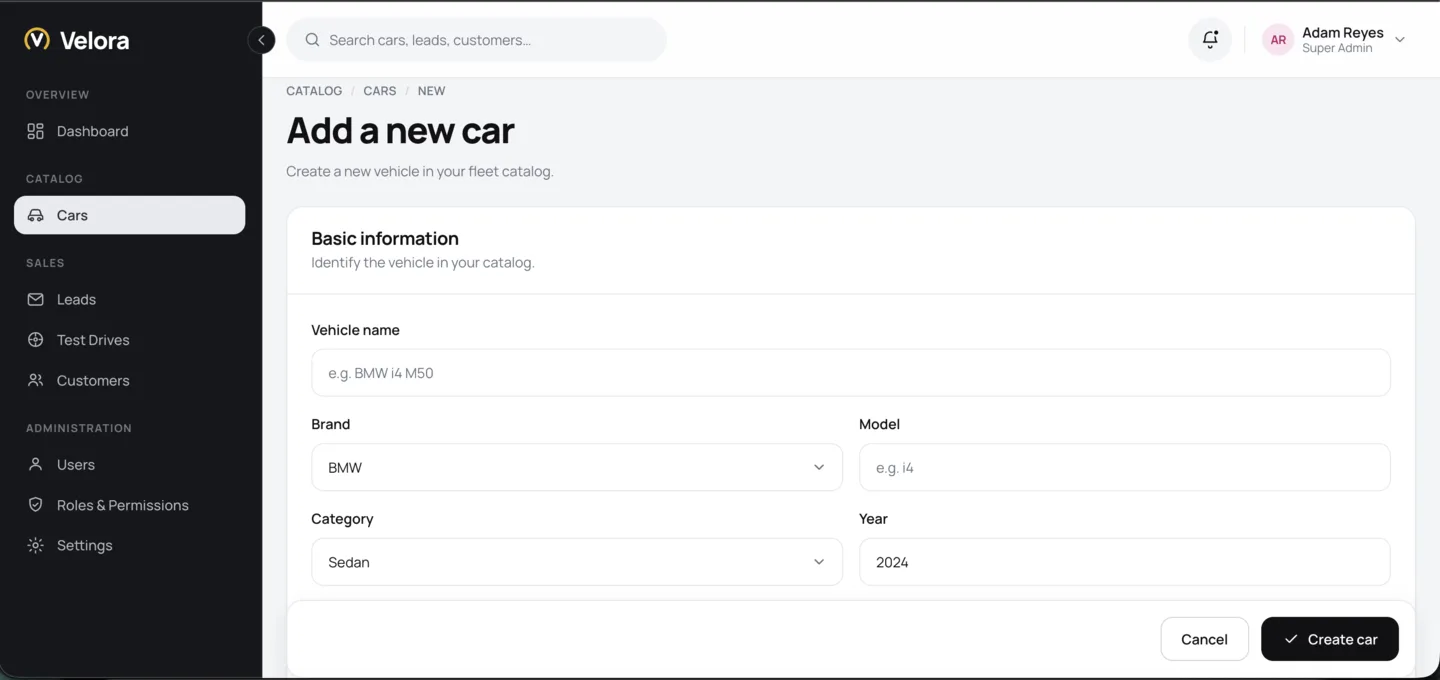Click the Create car button

coord(1330,639)
